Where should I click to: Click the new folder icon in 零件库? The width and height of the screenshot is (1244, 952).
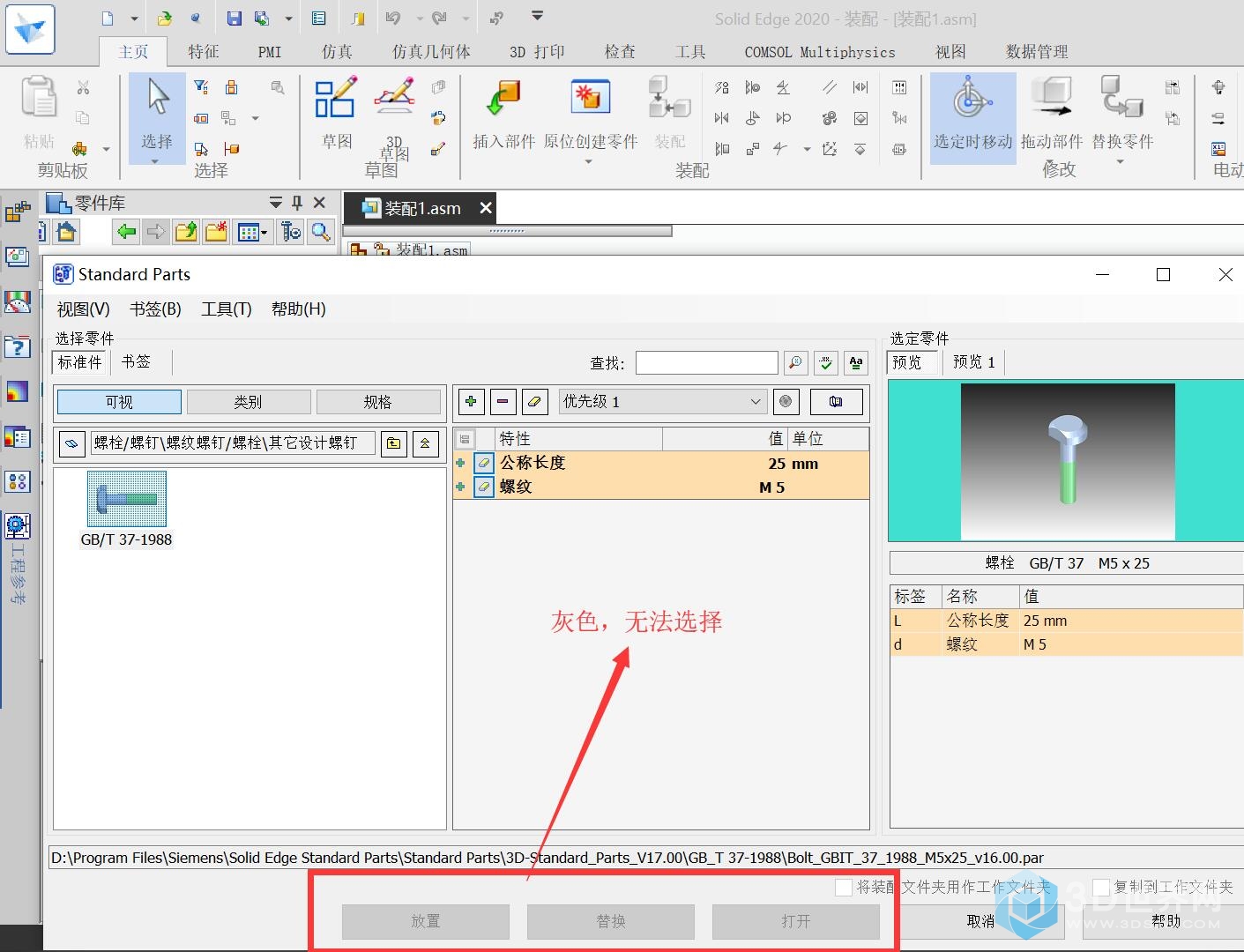[216, 232]
